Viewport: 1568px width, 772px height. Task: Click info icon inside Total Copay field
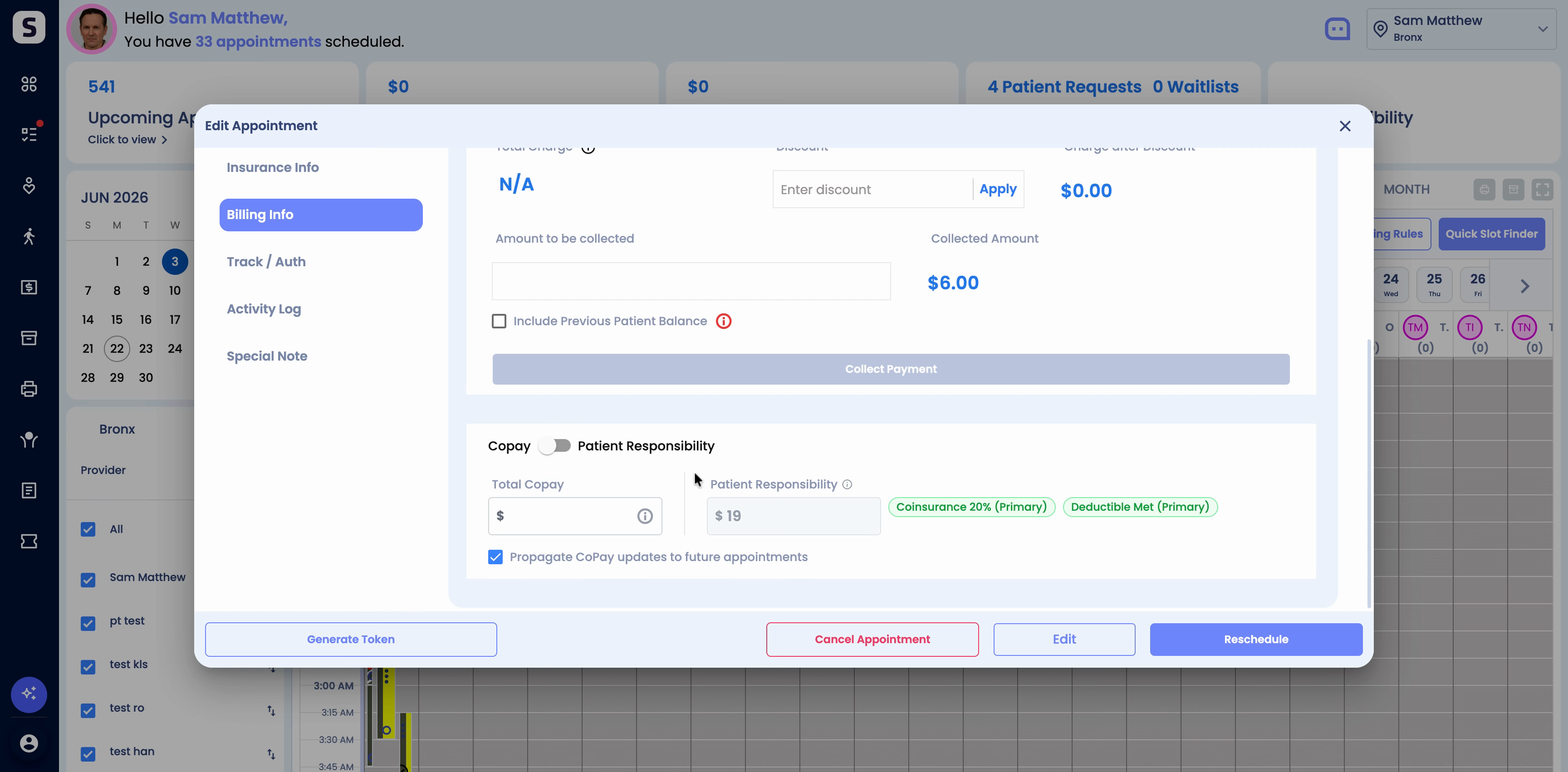645,516
